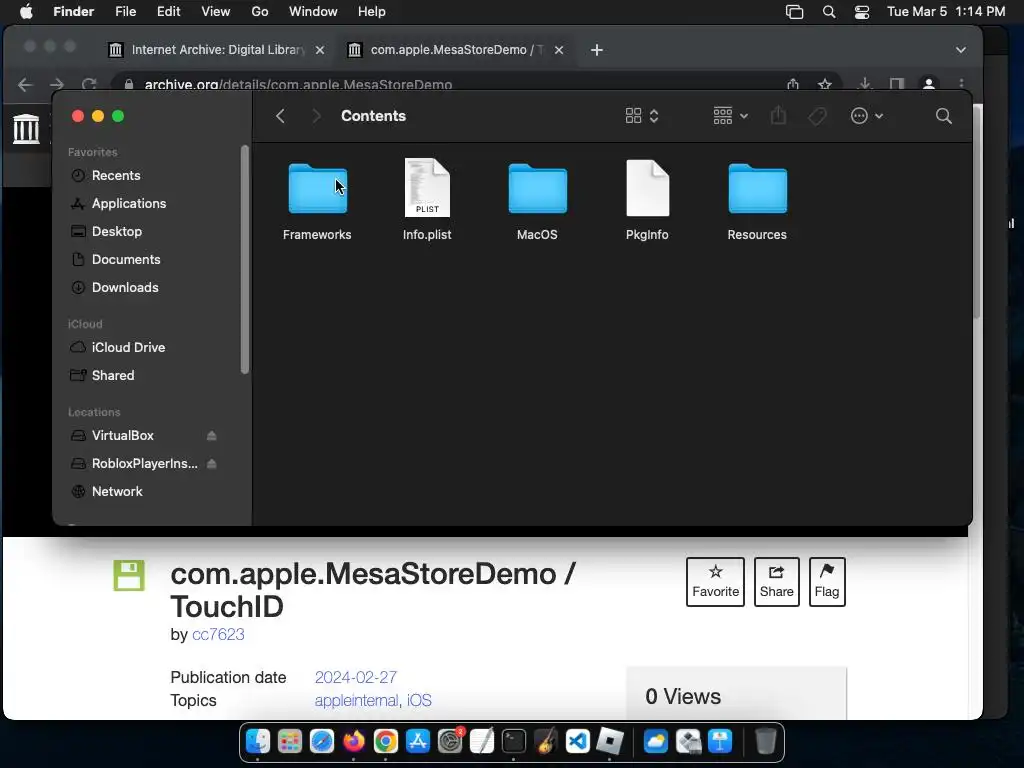Open the iOS topic link
Image resolution: width=1024 pixels, height=768 pixels.
(419, 701)
